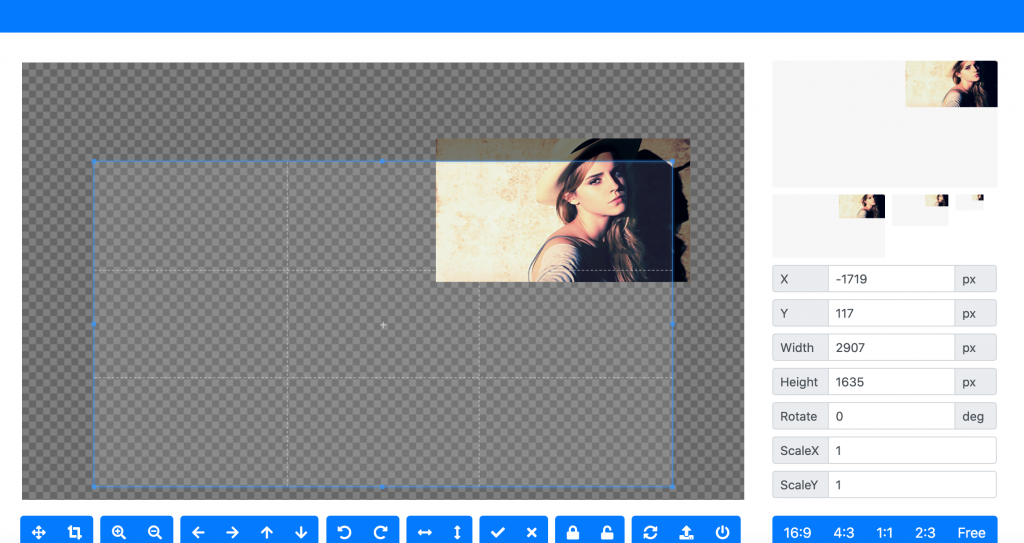
Task: Unlock the crop box
Action: (x=606, y=532)
